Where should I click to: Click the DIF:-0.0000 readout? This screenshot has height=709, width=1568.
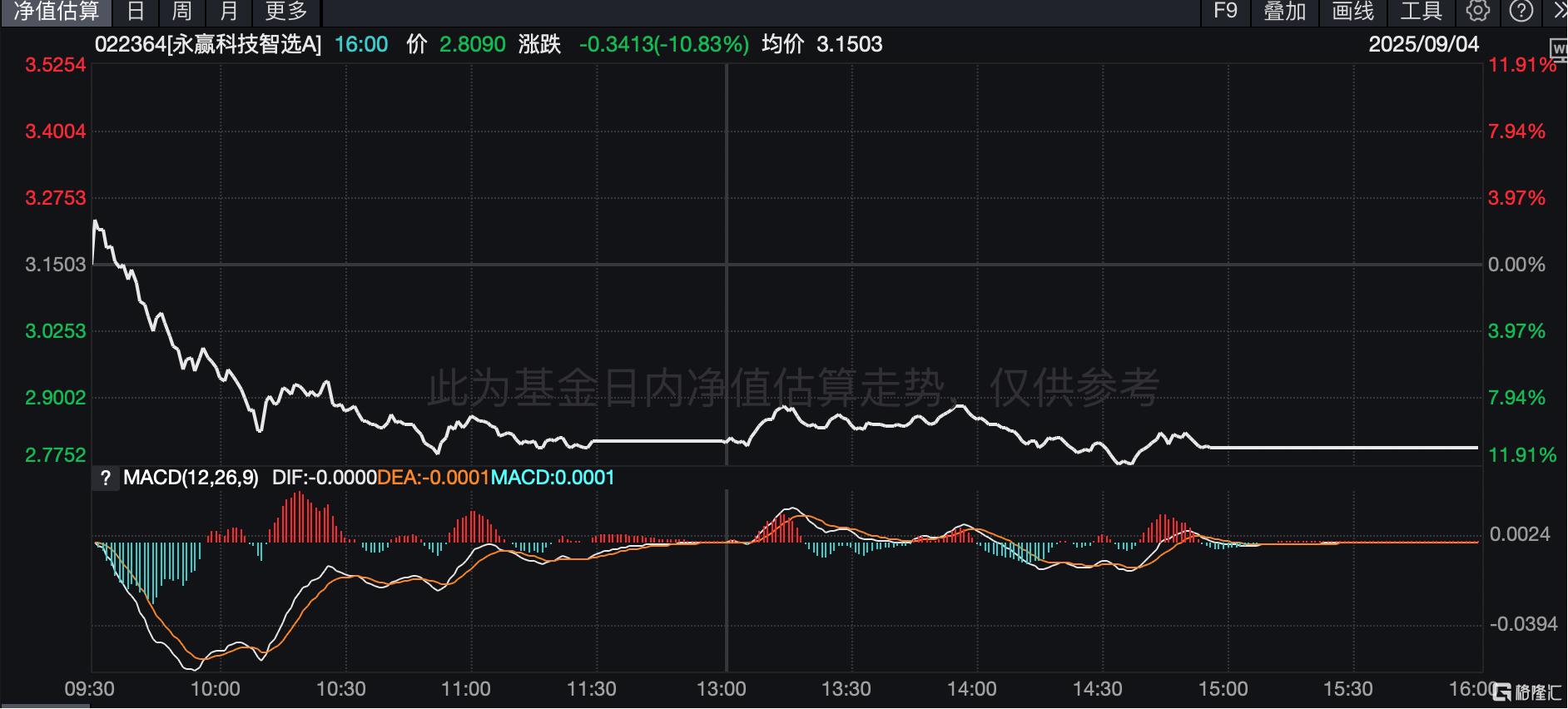pos(325,478)
